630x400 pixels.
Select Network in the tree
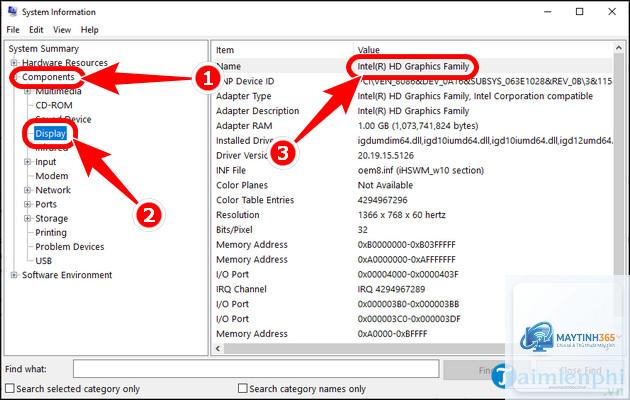(x=53, y=190)
